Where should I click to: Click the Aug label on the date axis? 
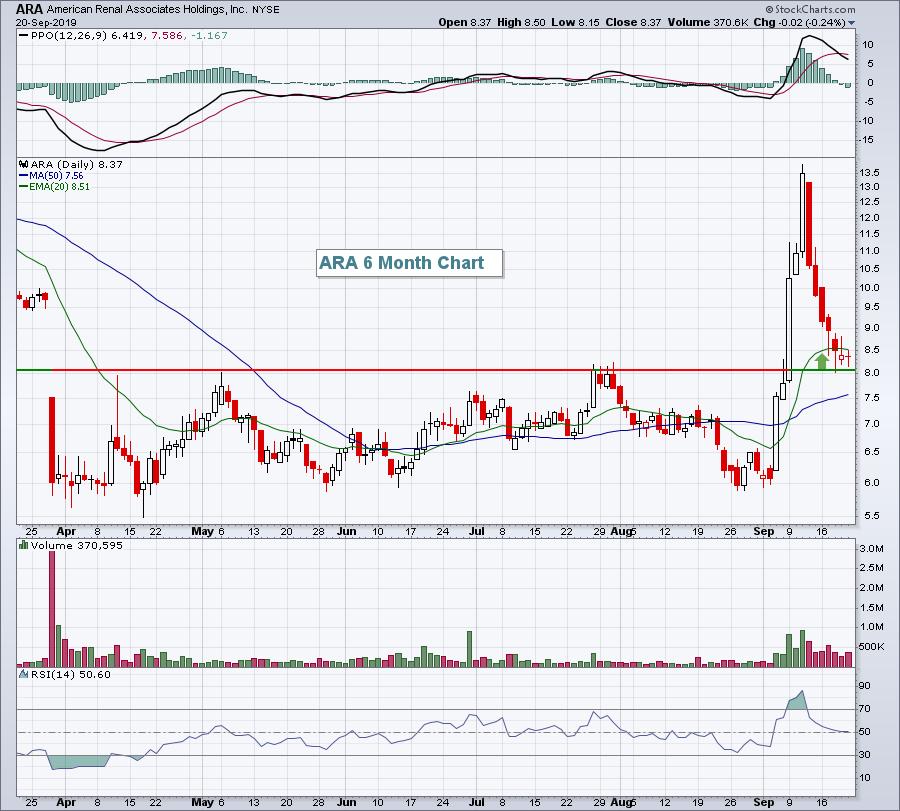pyautogui.click(x=622, y=531)
